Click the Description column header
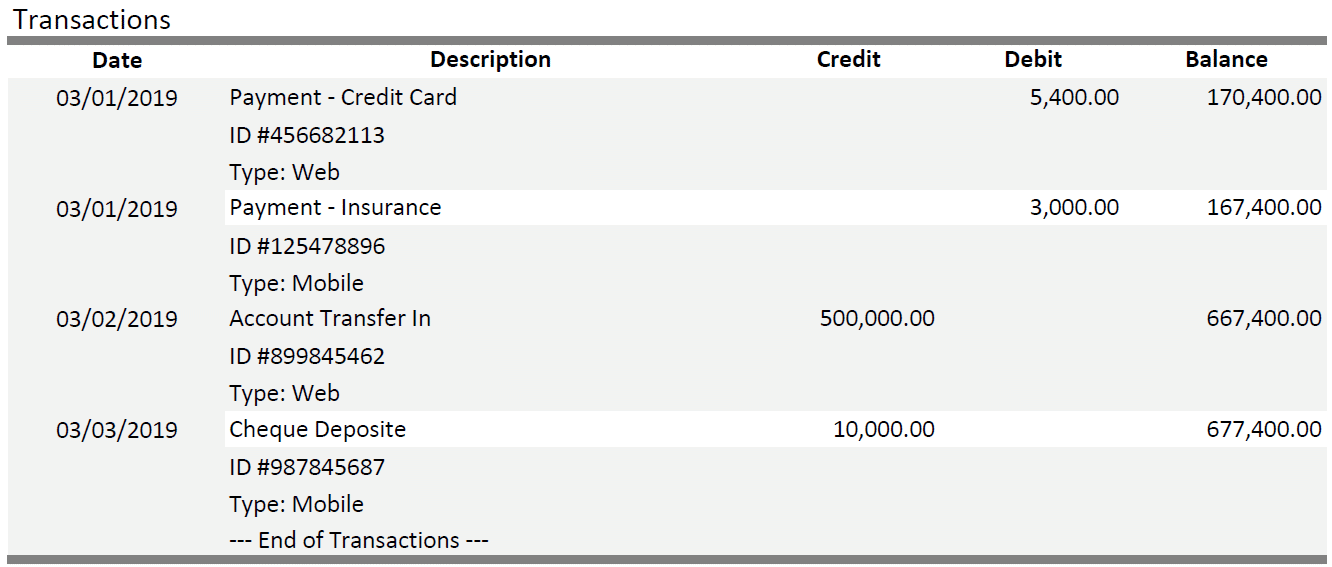1332x567 pixels. pyautogui.click(x=490, y=60)
